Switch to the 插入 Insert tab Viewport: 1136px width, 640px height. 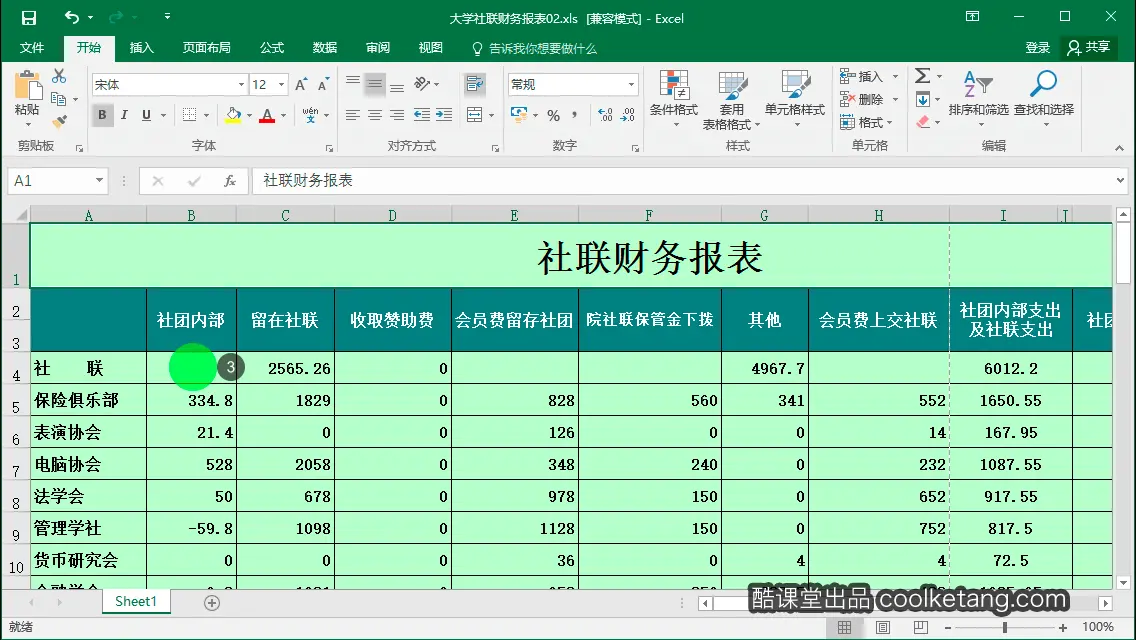tap(141, 48)
